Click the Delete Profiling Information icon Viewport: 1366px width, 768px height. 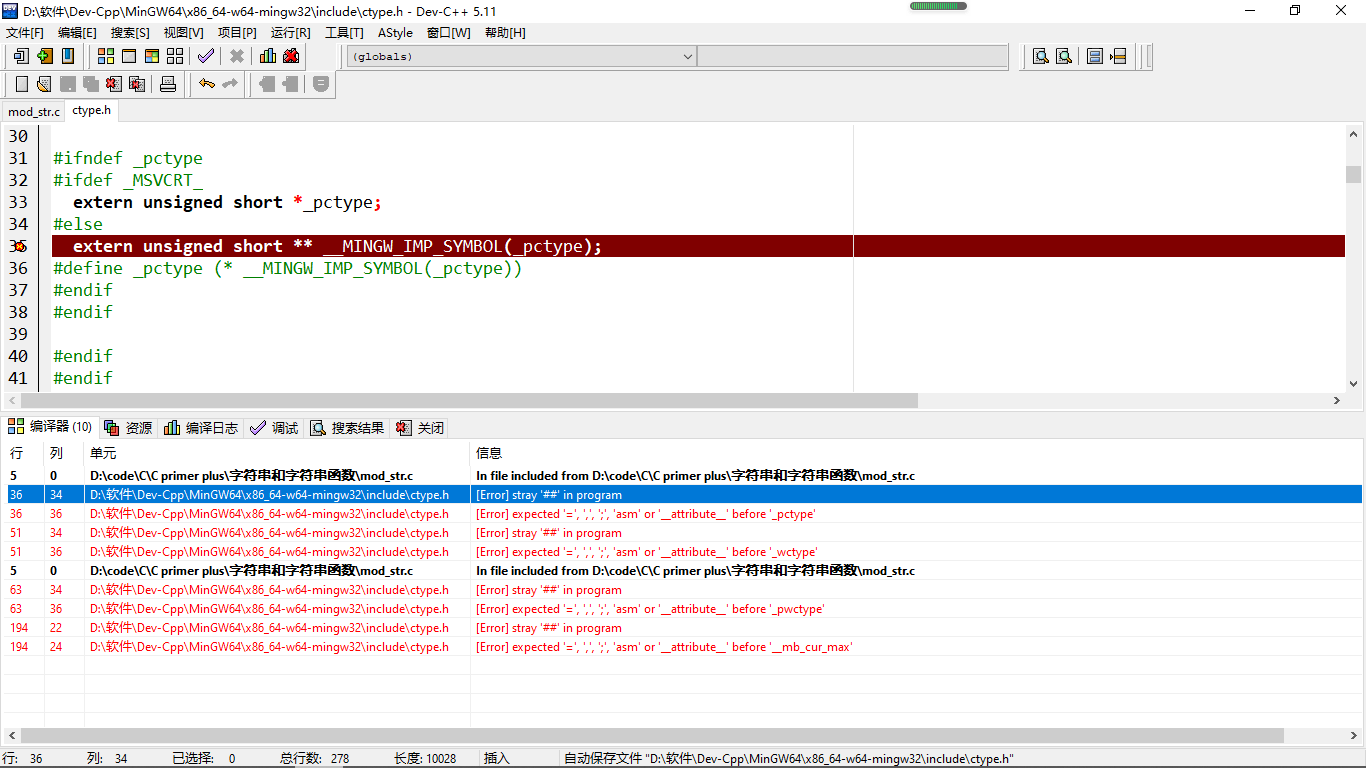tap(291, 56)
